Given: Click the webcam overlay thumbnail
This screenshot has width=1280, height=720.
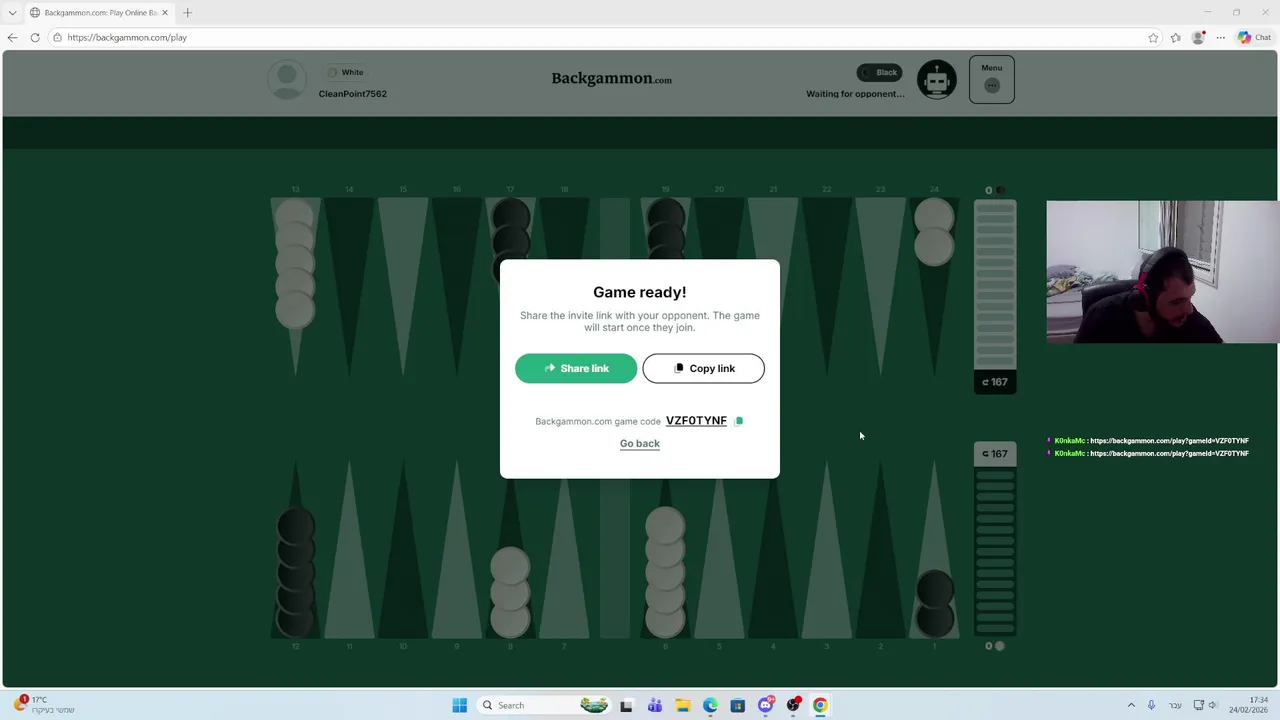Looking at the screenshot, I should click(1163, 272).
